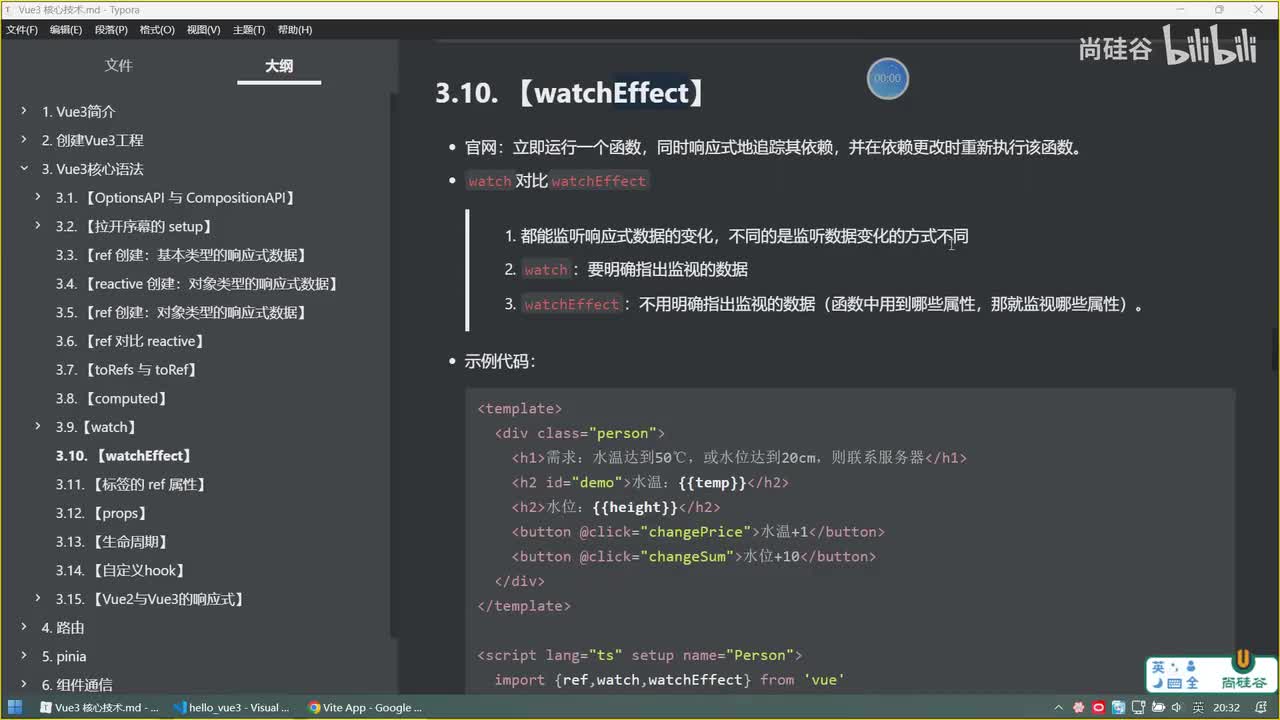
Task: Jump to outline item '4. 路由'
Action: point(63,628)
